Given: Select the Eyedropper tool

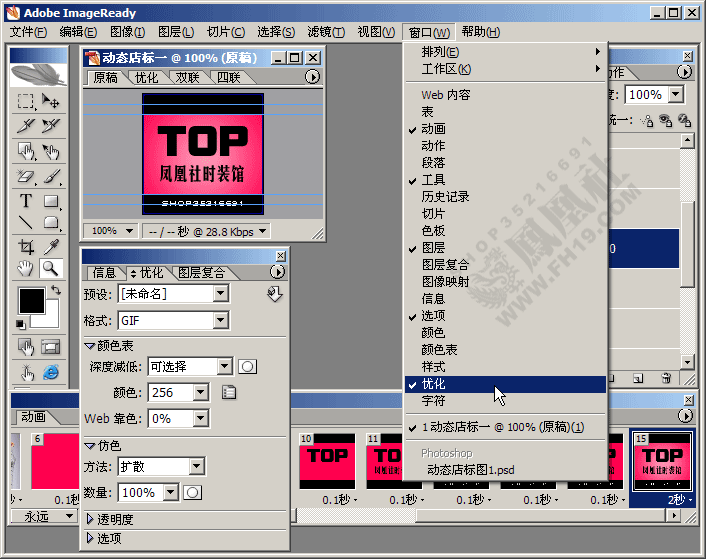Looking at the screenshot, I should (x=52, y=247).
